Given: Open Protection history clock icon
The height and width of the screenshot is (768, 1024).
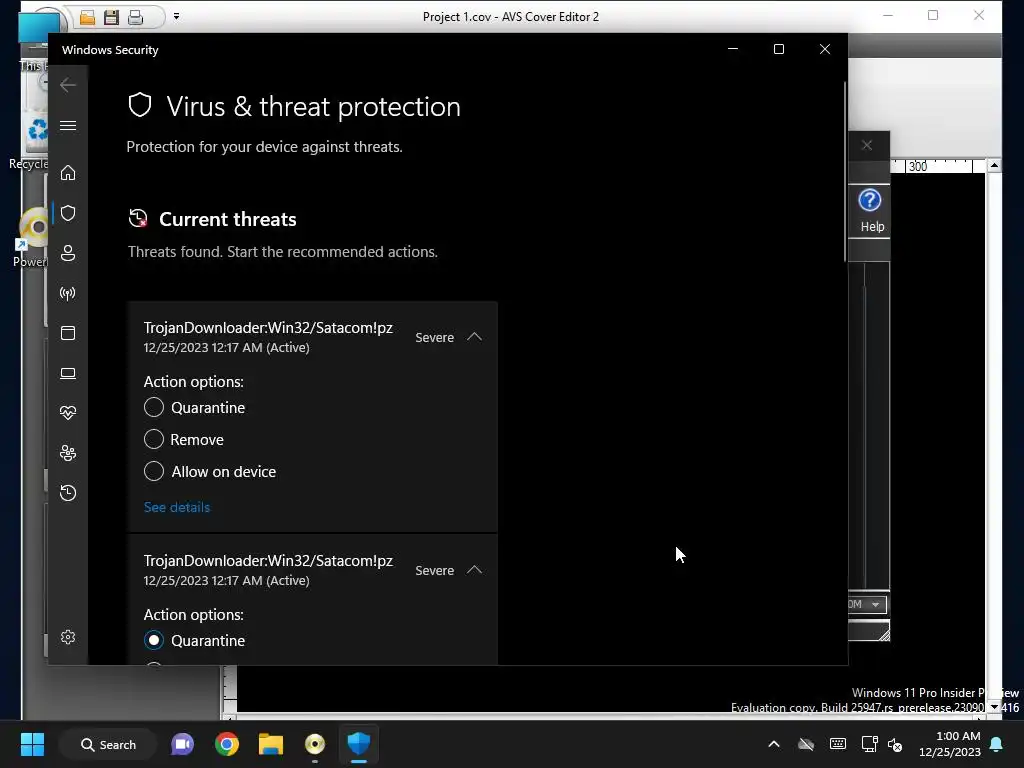Looking at the screenshot, I should click(x=68, y=493).
